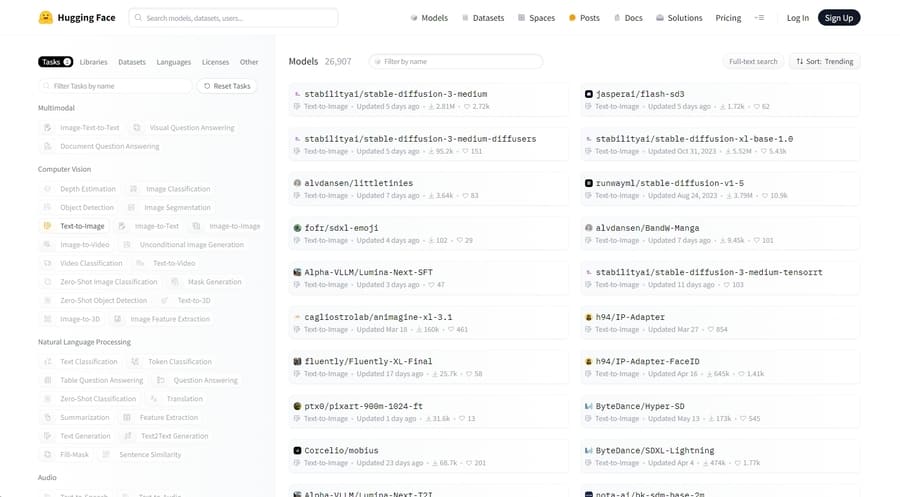This screenshot has height=497, width=900.
Task: Toggle the Document Question Answering filter
Action: (x=102, y=146)
